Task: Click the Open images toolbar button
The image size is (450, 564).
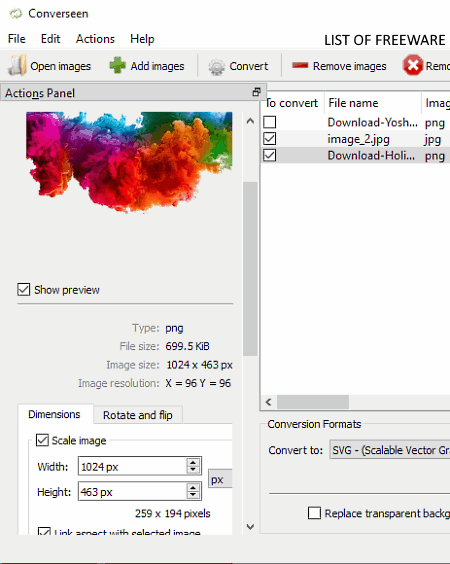Action: tap(50, 66)
